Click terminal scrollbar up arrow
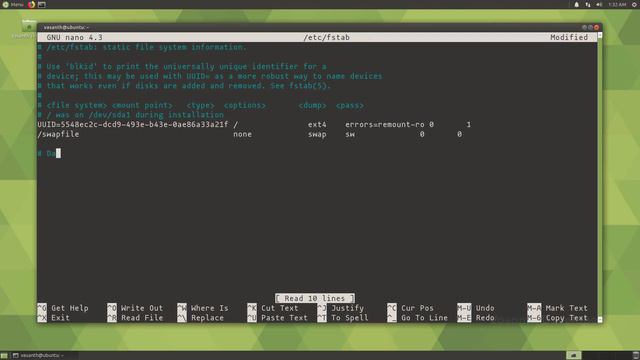Viewport: 640px width, 360px height. tap(600, 36)
